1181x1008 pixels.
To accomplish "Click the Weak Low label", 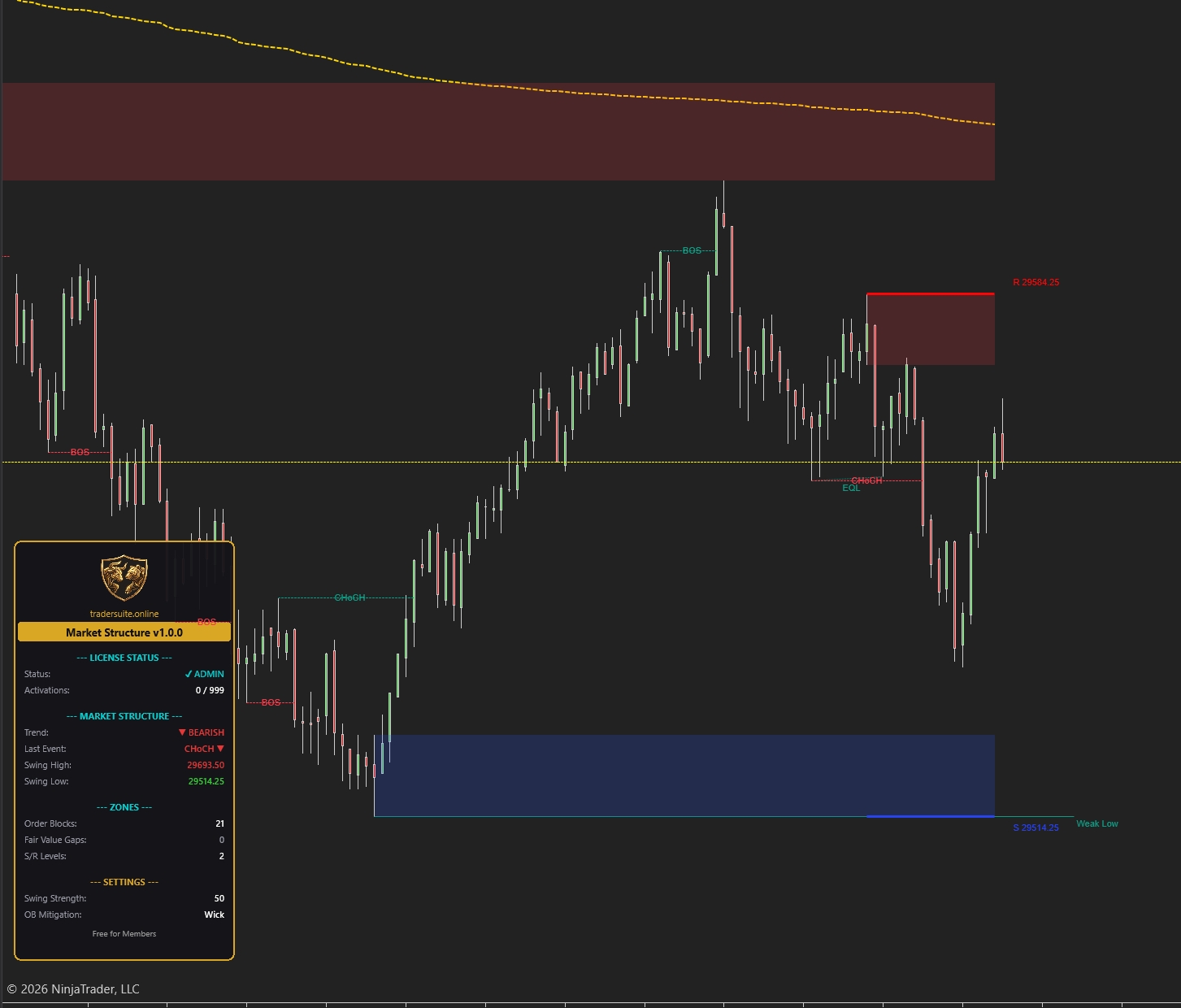I will [1096, 823].
